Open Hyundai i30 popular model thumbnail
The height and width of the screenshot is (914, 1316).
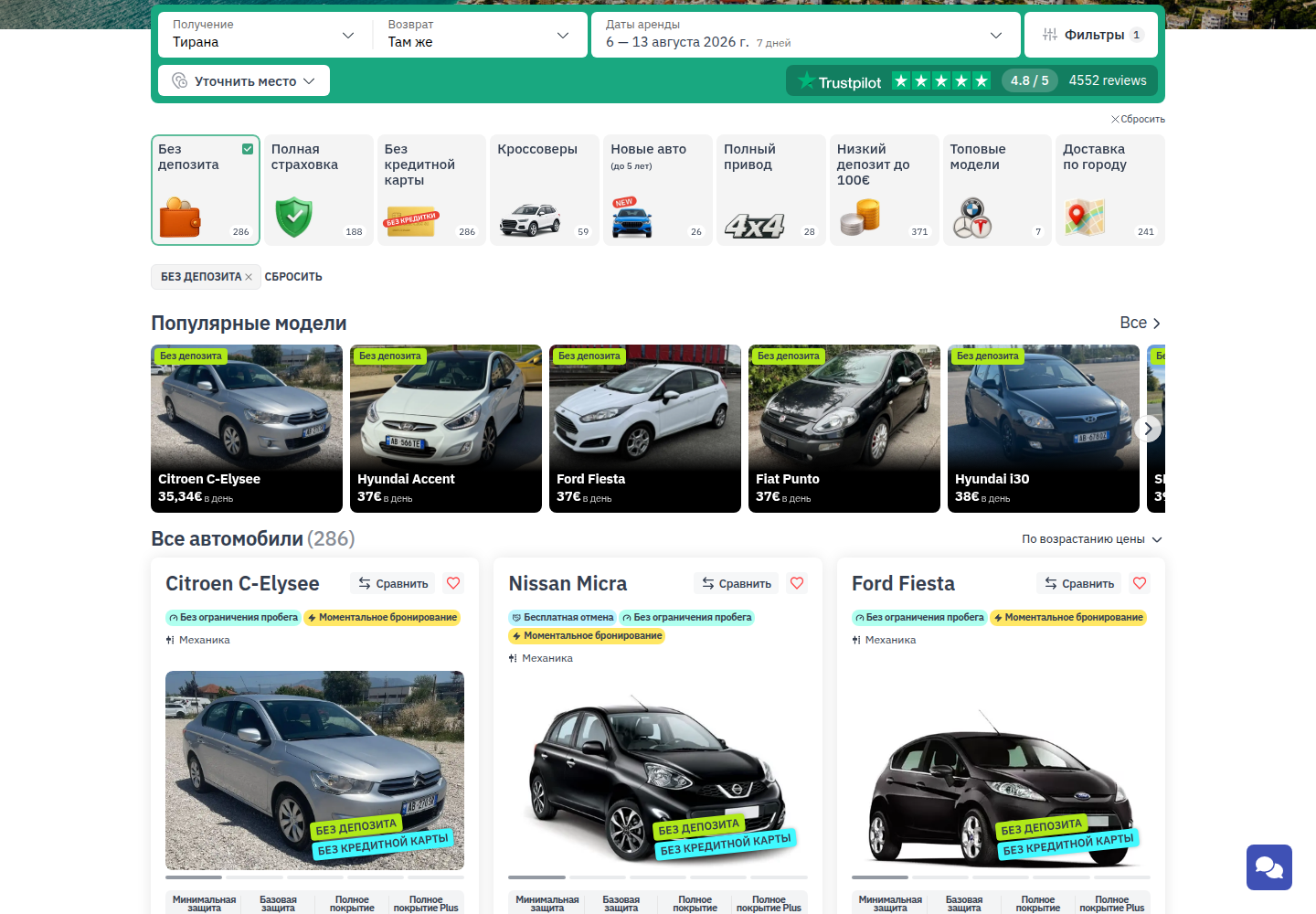pos(1044,429)
